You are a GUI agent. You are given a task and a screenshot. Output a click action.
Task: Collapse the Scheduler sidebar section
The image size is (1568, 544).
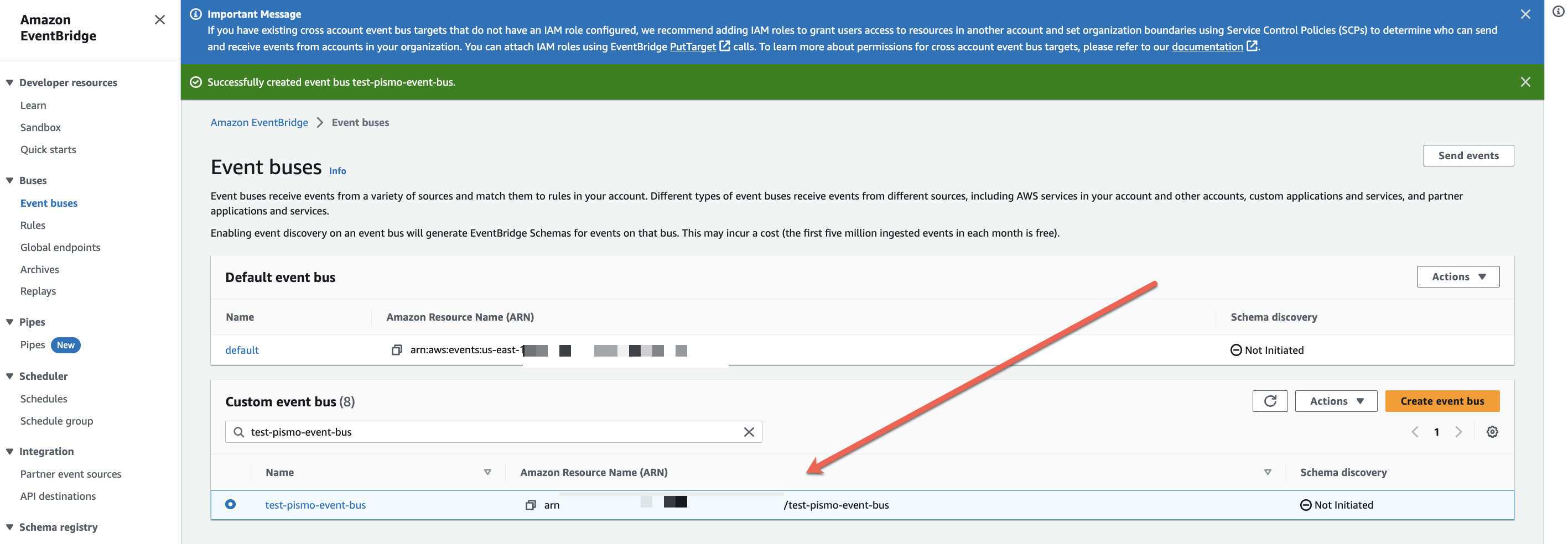[x=10, y=376]
